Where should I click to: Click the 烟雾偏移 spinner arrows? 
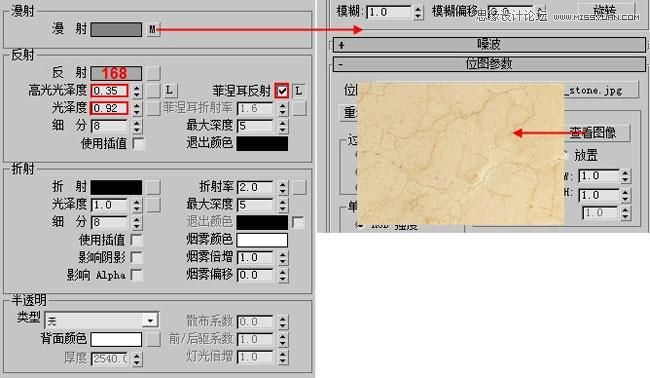(283, 275)
